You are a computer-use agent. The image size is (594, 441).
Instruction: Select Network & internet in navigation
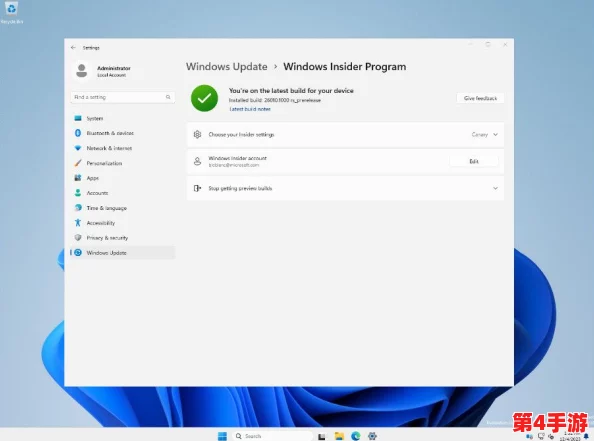tap(122, 148)
